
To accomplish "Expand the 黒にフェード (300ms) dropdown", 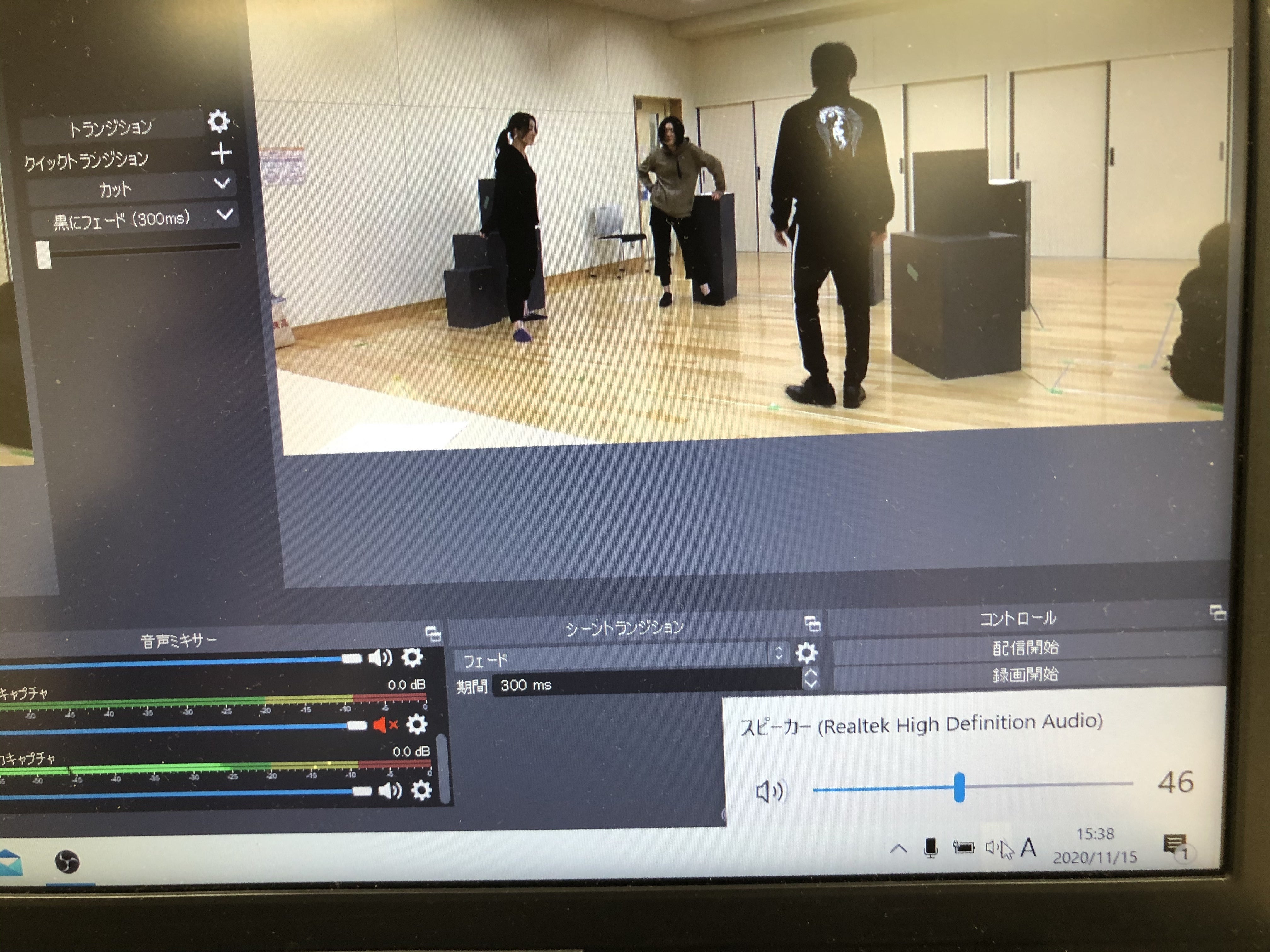I will pyautogui.click(x=225, y=215).
